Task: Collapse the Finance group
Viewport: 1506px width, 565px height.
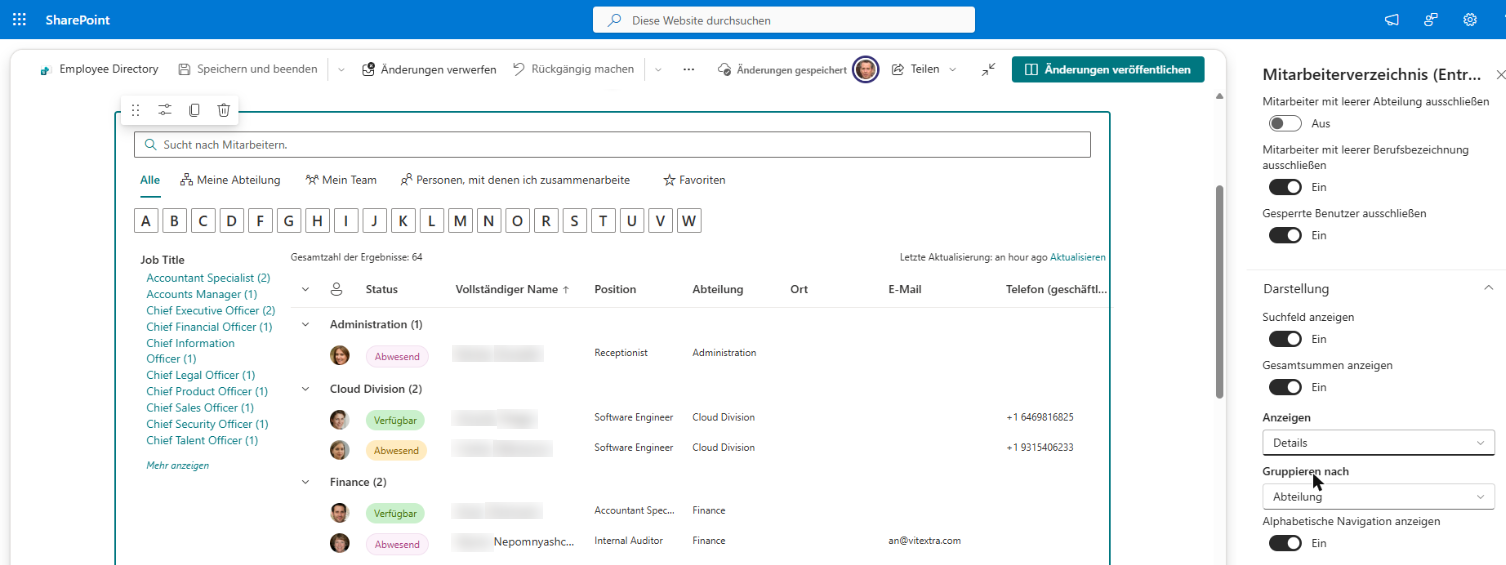Action: point(306,482)
